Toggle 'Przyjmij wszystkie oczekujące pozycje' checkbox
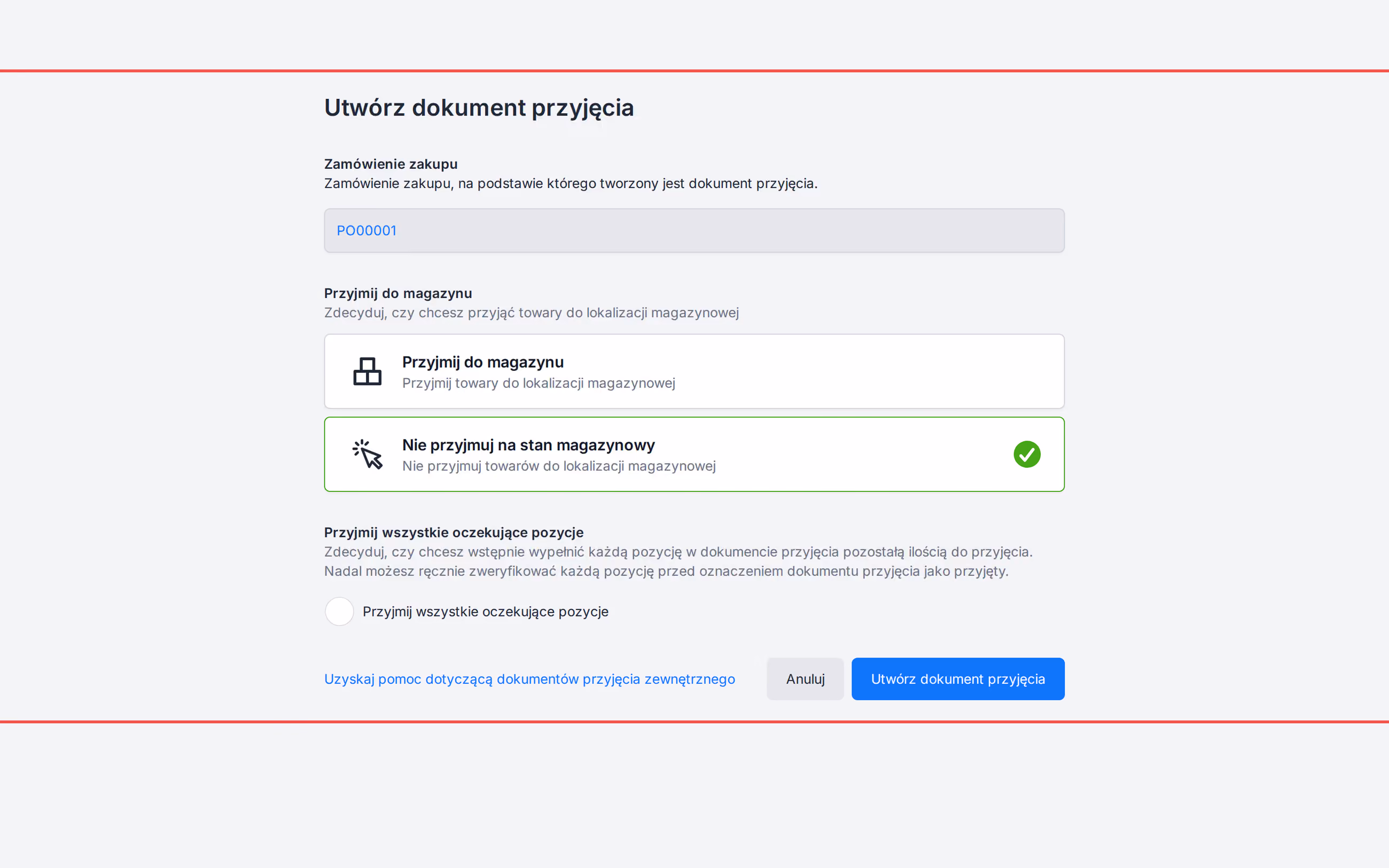This screenshot has width=1389, height=868. [x=339, y=612]
